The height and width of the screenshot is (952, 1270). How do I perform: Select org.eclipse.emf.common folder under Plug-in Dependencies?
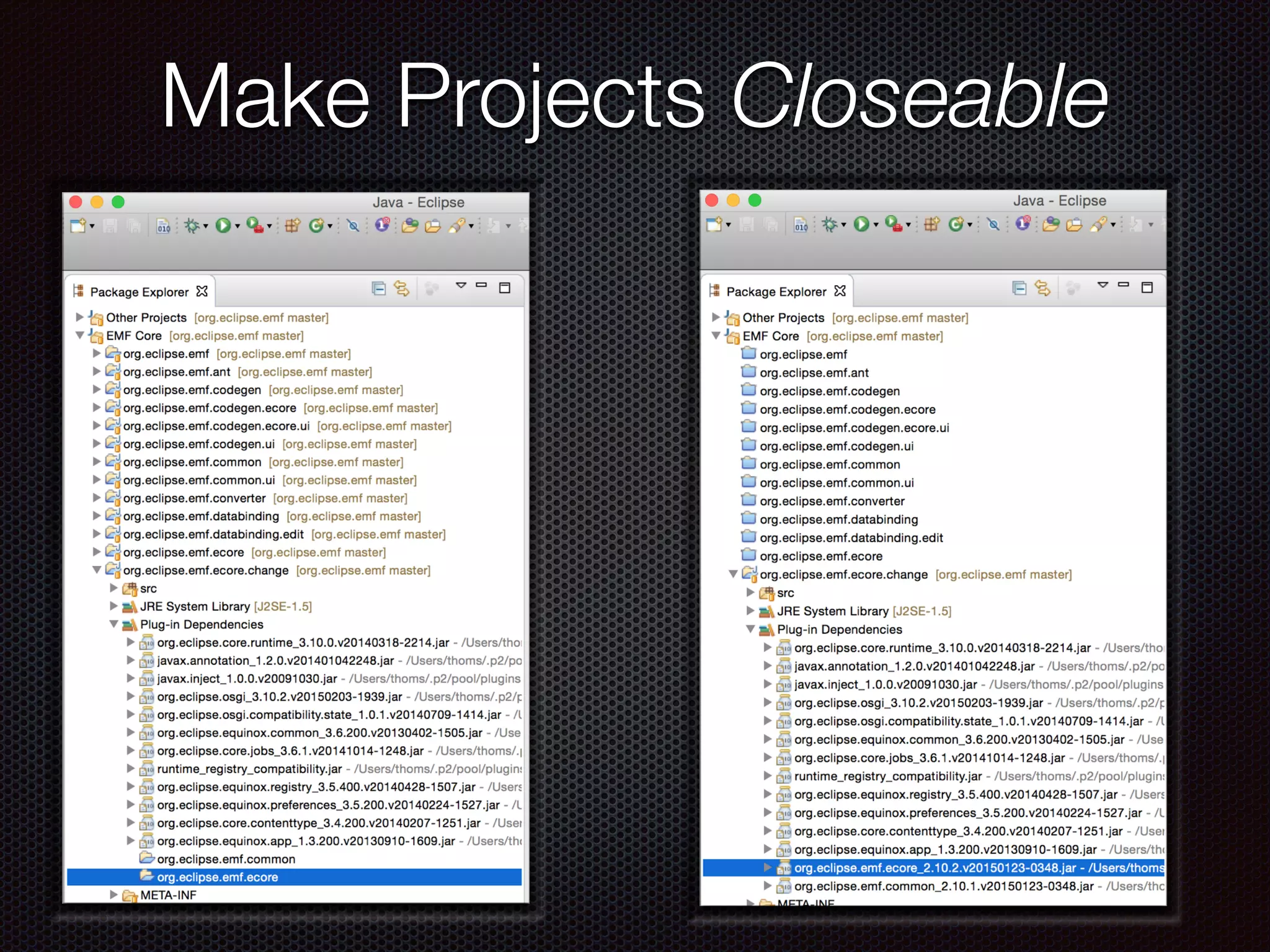point(226,859)
